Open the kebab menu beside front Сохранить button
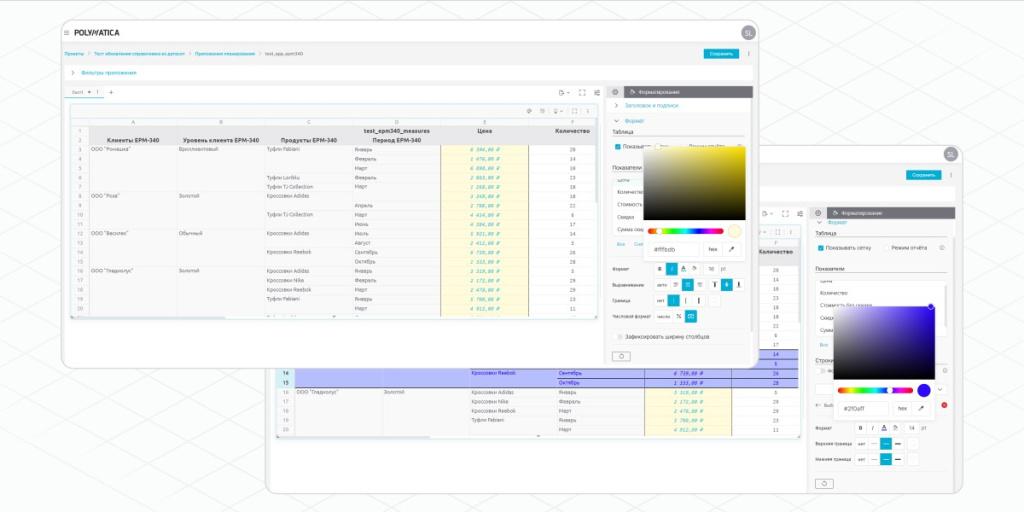Screen dimensions: 1024x512 748,54
